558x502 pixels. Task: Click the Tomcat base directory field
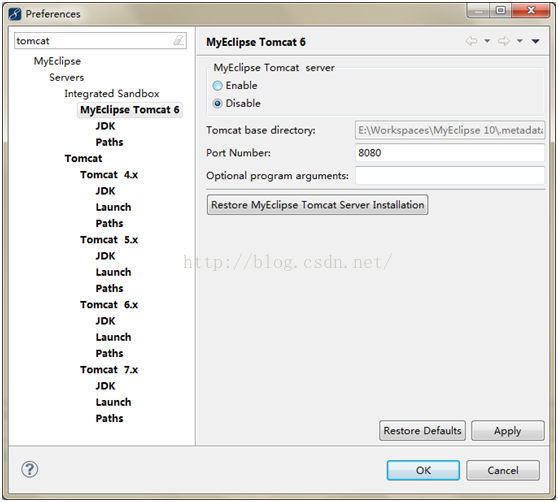pos(450,130)
